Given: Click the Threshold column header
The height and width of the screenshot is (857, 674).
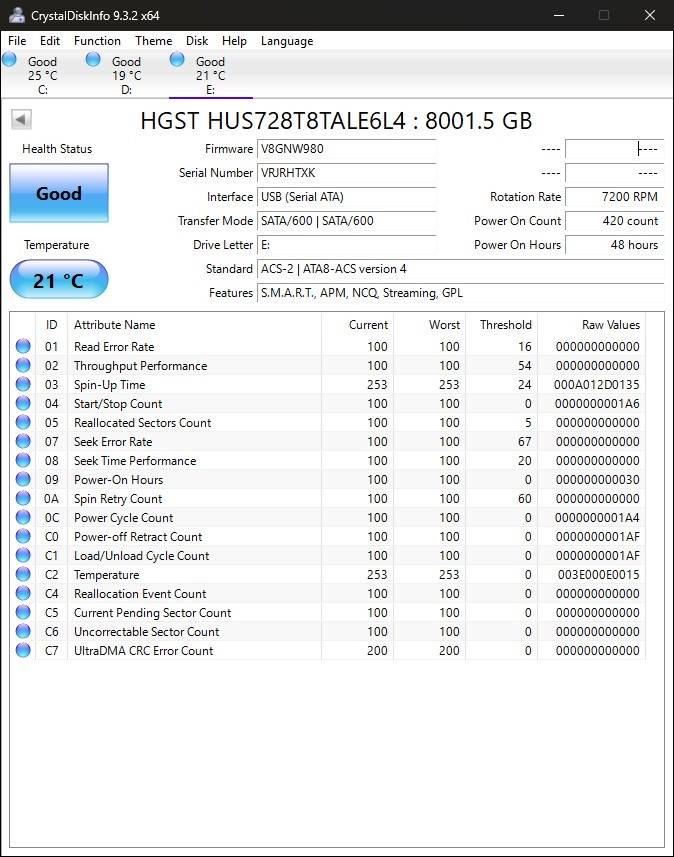Looking at the screenshot, I should pyautogui.click(x=501, y=325).
